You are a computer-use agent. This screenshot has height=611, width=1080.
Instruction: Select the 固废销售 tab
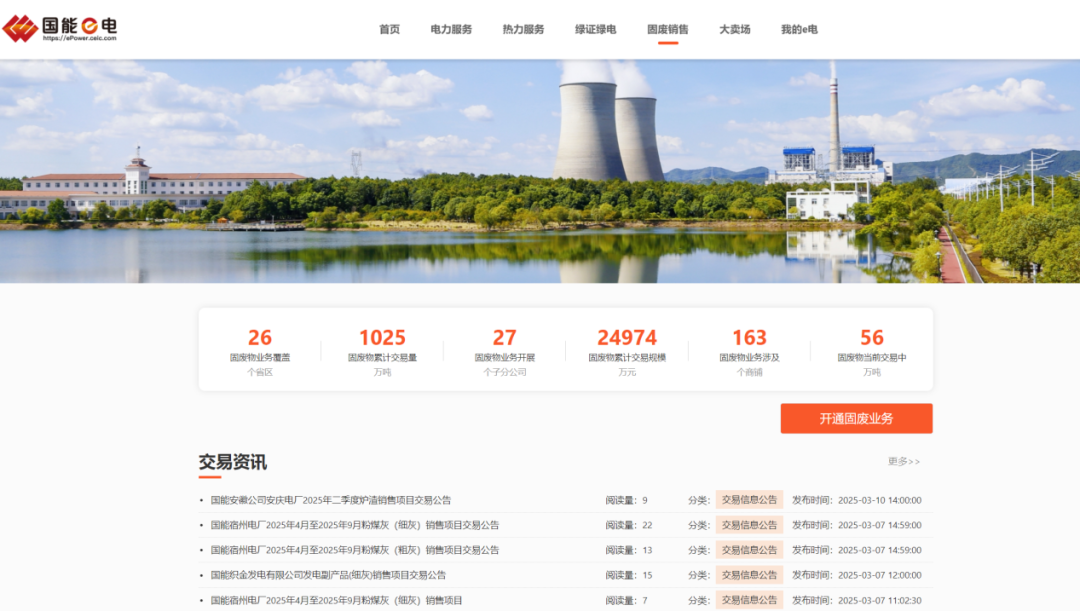[x=667, y=30]
